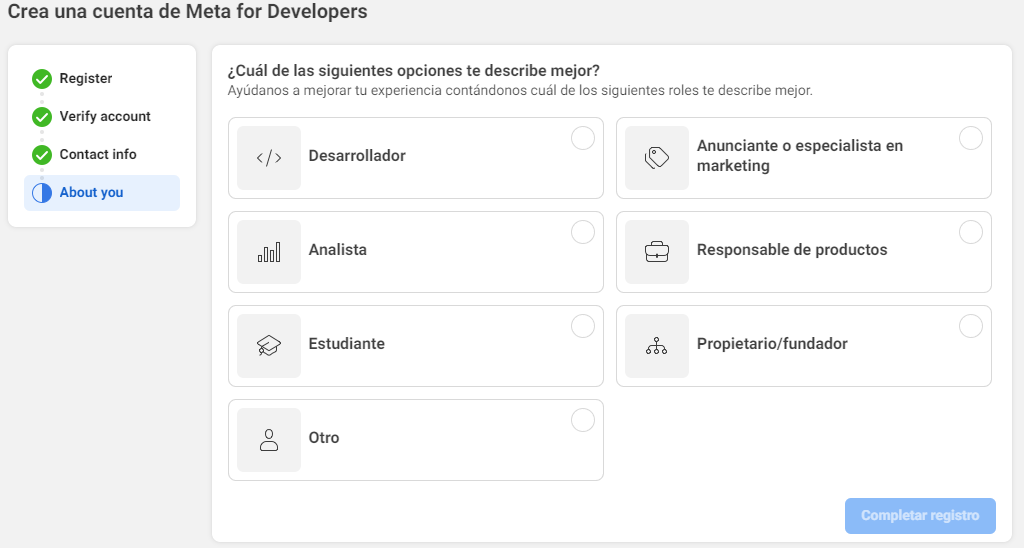This screenshot has width=1024, height=548.
Task: Click the code brackets icon for Desarrollador
Action: (269, 157)
